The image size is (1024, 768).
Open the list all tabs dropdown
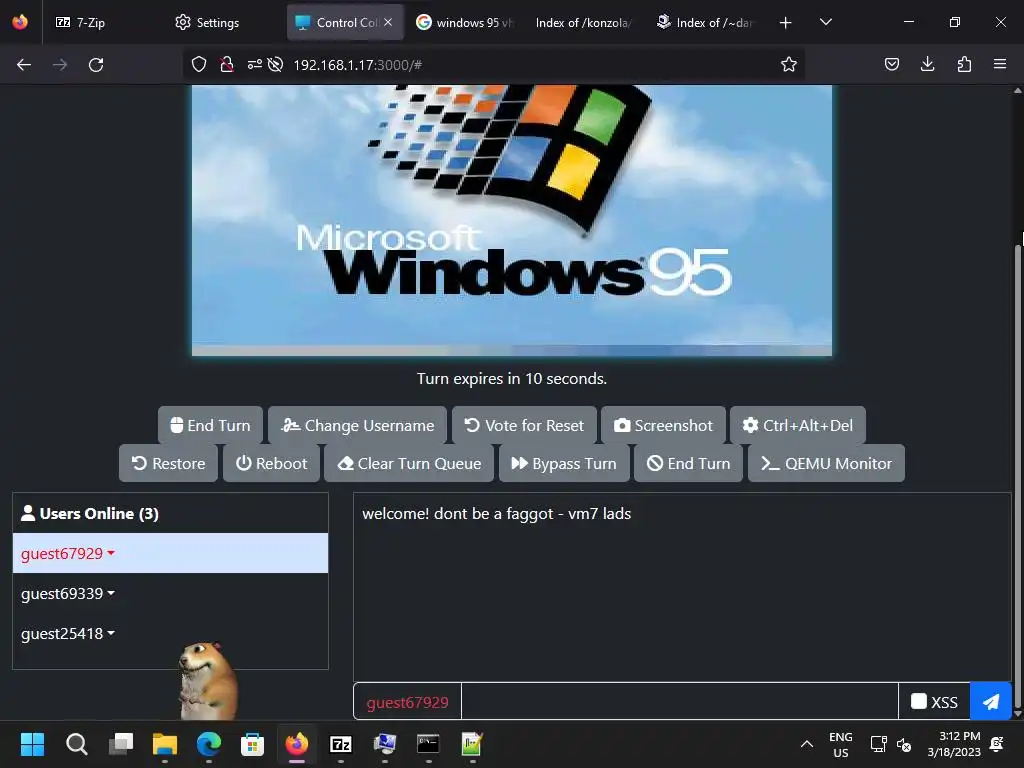point(825,22)
